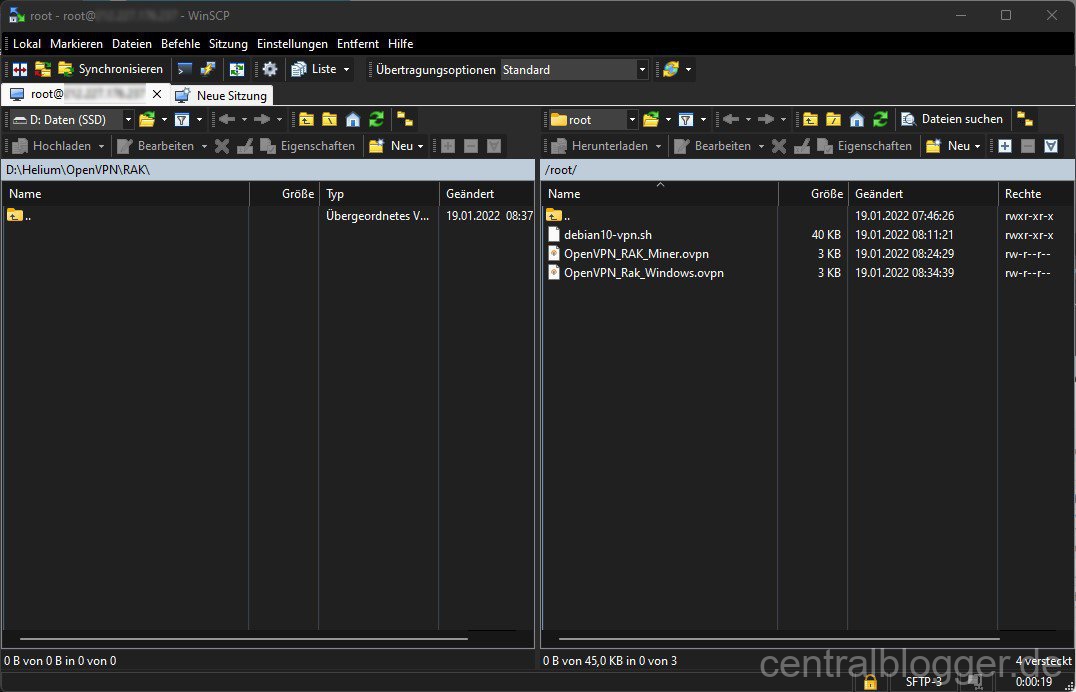Open the Standard transfer preset dropdown
The height and width of the screenshot is (692, 1076).
coord(642,69)
